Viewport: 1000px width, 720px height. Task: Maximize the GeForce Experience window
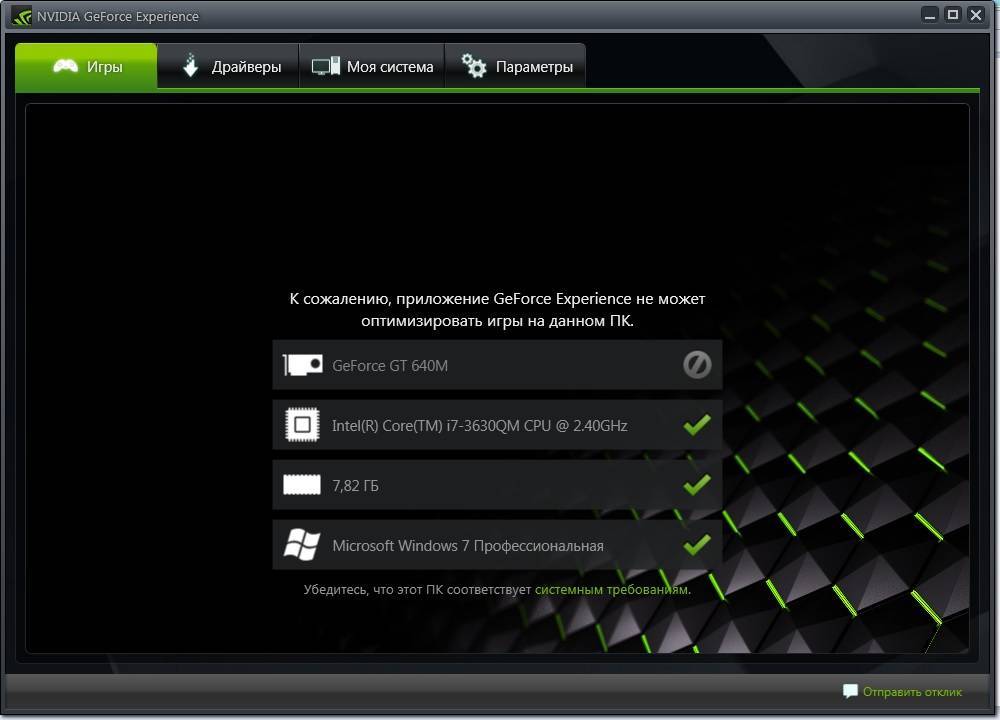pyautogui.click(x=953, y=15)
